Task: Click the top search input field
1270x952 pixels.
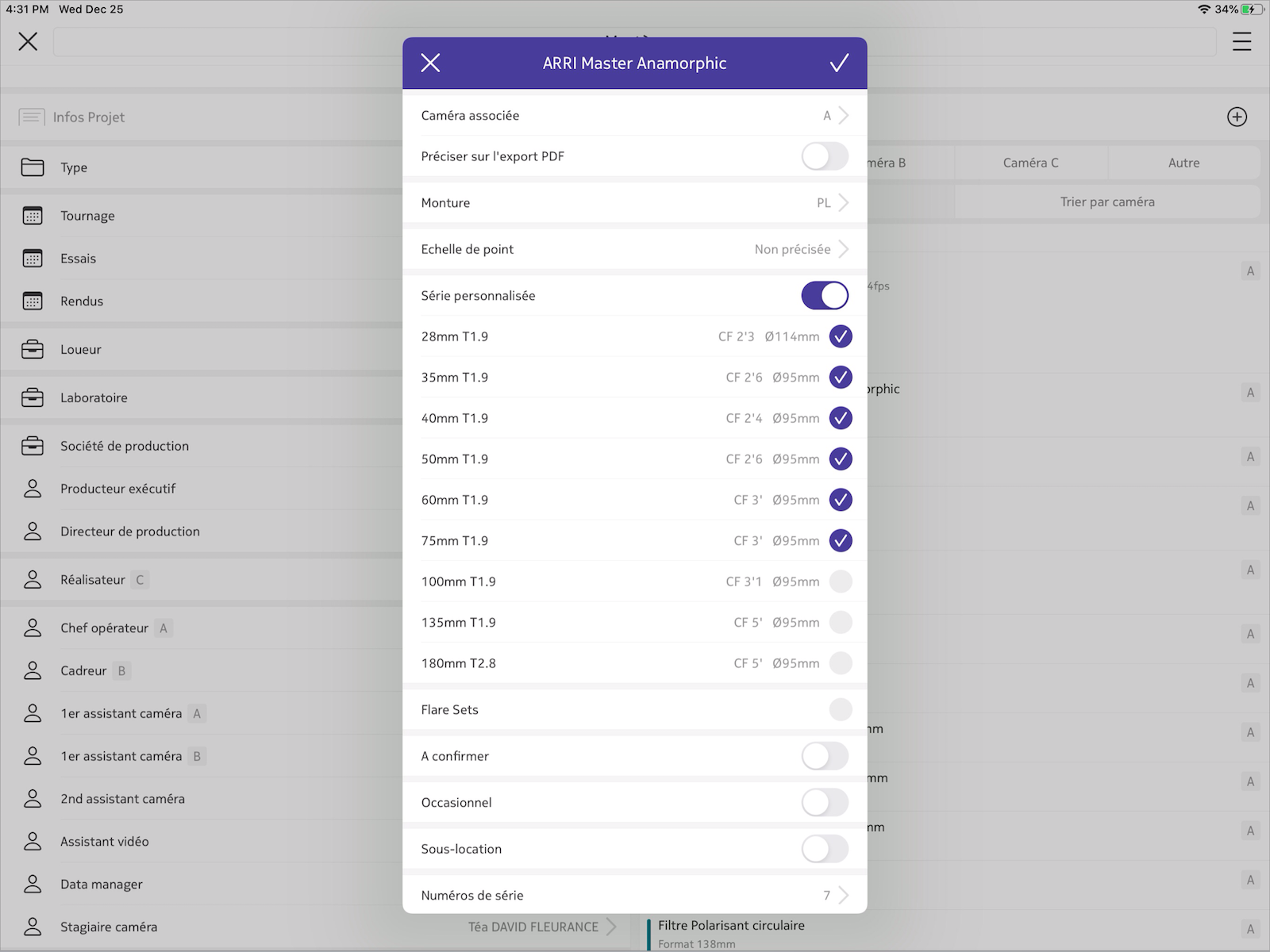Action: click(x=634, y=42)
